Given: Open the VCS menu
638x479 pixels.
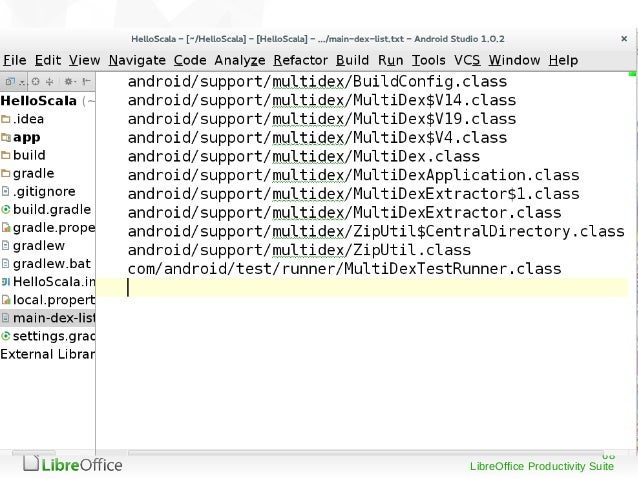Looking at the screenshot, I should point(467,60).
